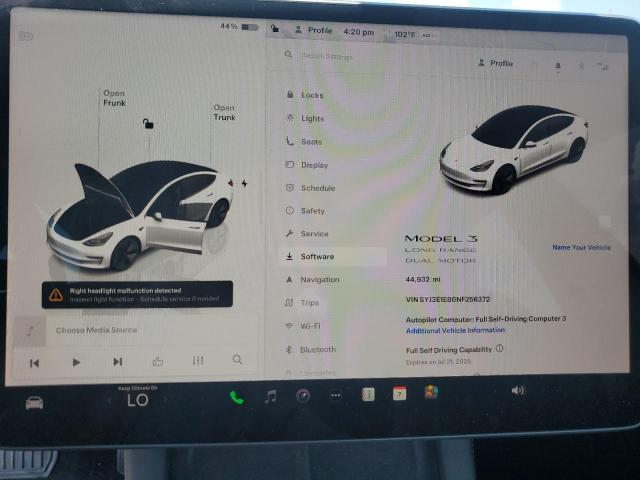Tap Open Trunk on the car view
The width and height of the screenshot is (640, 480).
pyautogui.click(x=224, y=112)
